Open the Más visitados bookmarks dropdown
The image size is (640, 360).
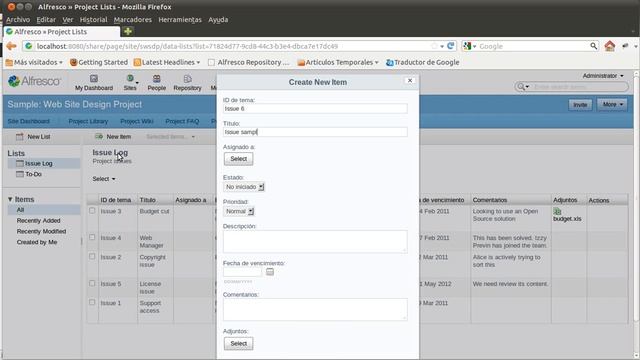tap(34, 62)
